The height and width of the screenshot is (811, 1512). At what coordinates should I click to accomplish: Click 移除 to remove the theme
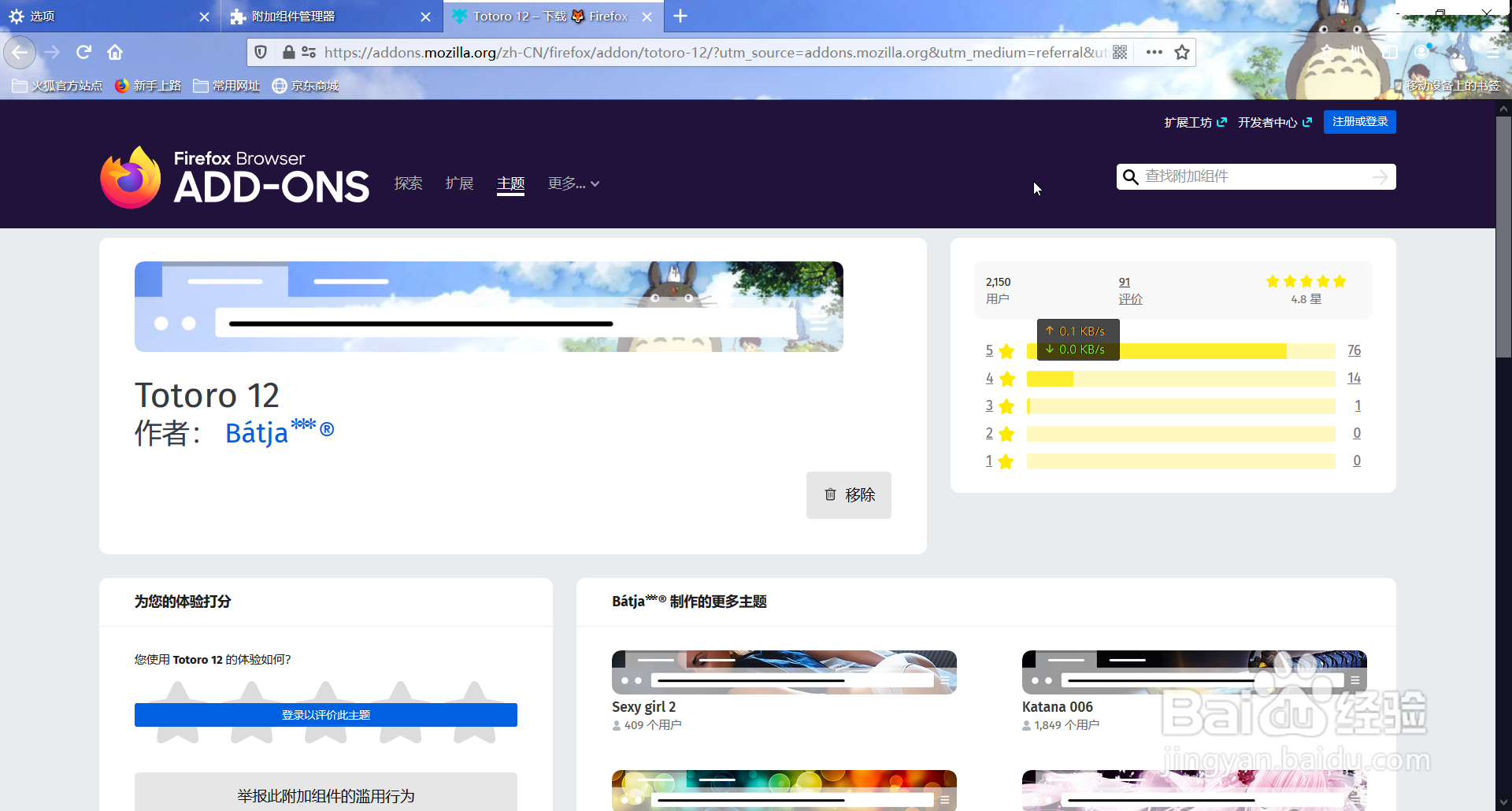(x=849, y=494)
